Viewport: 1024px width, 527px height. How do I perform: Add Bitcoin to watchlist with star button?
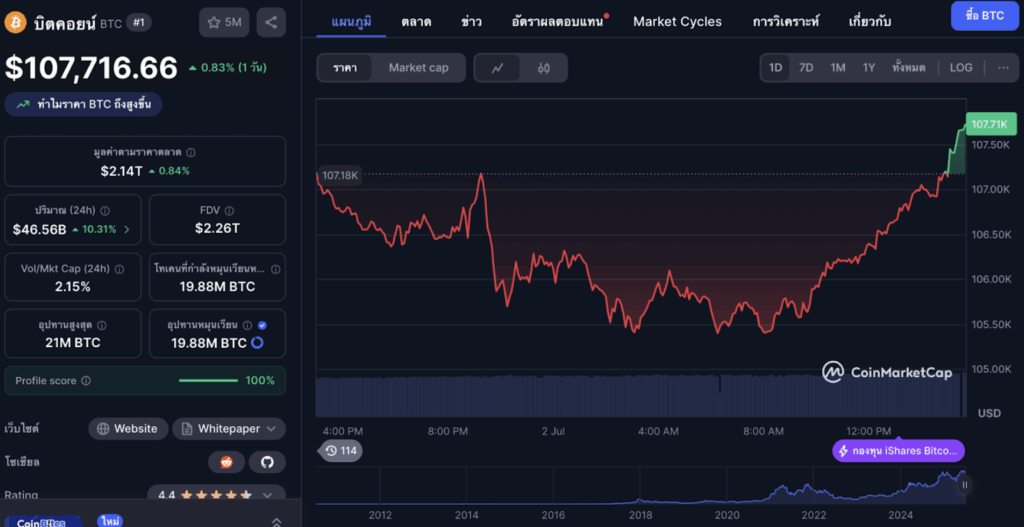pyautogui.click(x=224, y=21)
